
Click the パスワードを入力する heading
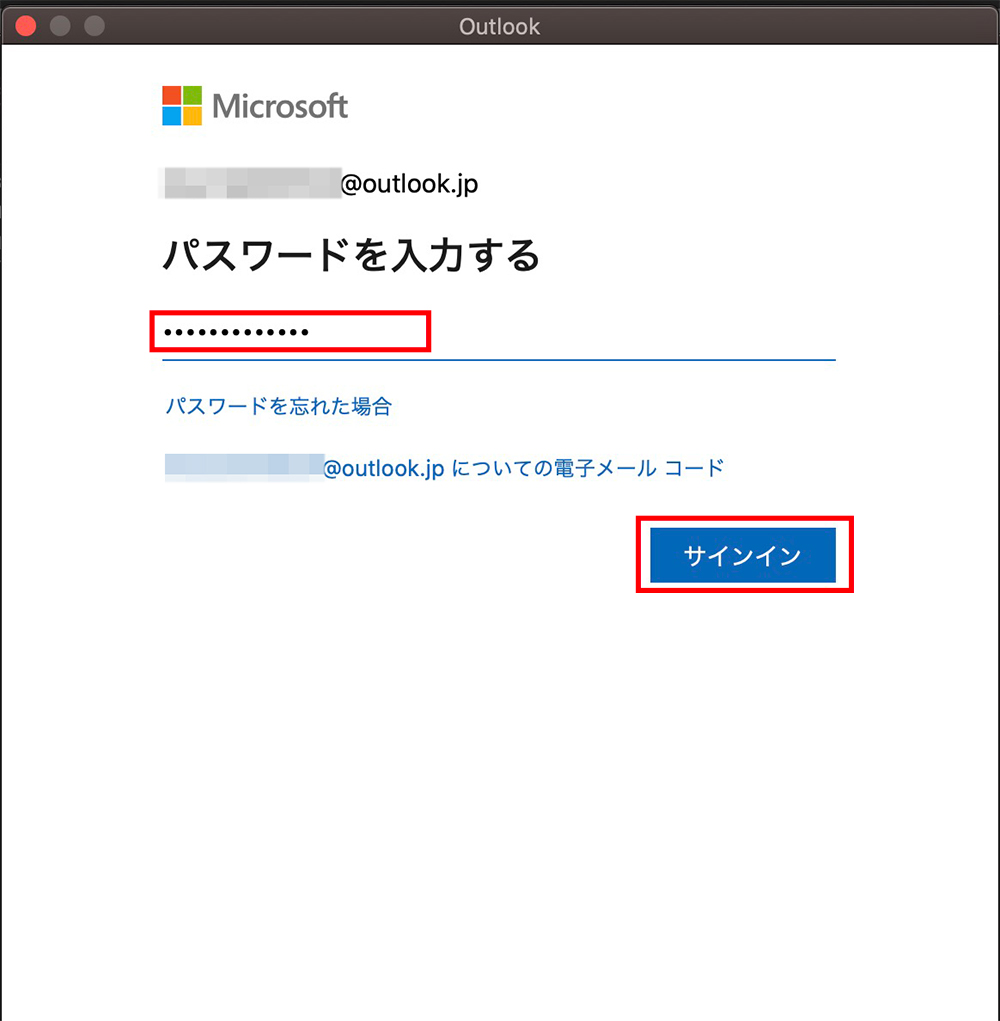351,255
